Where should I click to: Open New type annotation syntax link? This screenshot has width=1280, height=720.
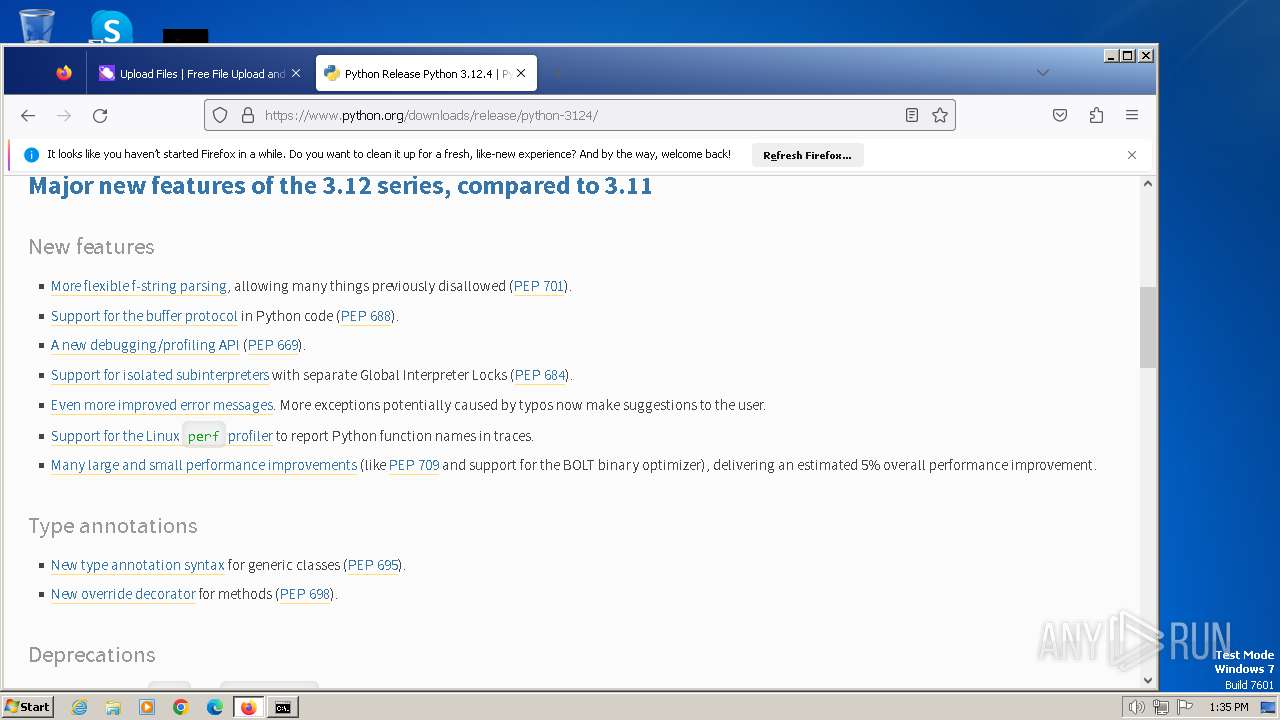pyautogui.click(x=138, y=565)
